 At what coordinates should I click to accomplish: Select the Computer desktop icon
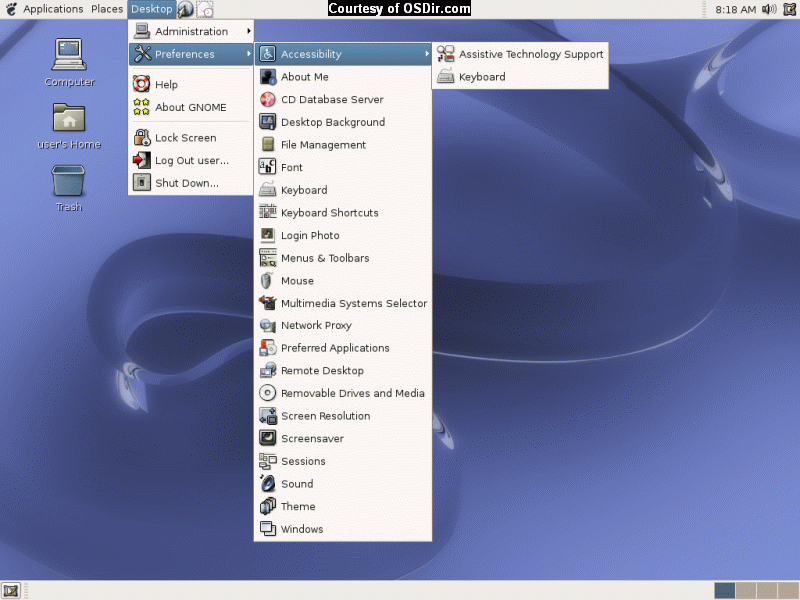[69, 62]
